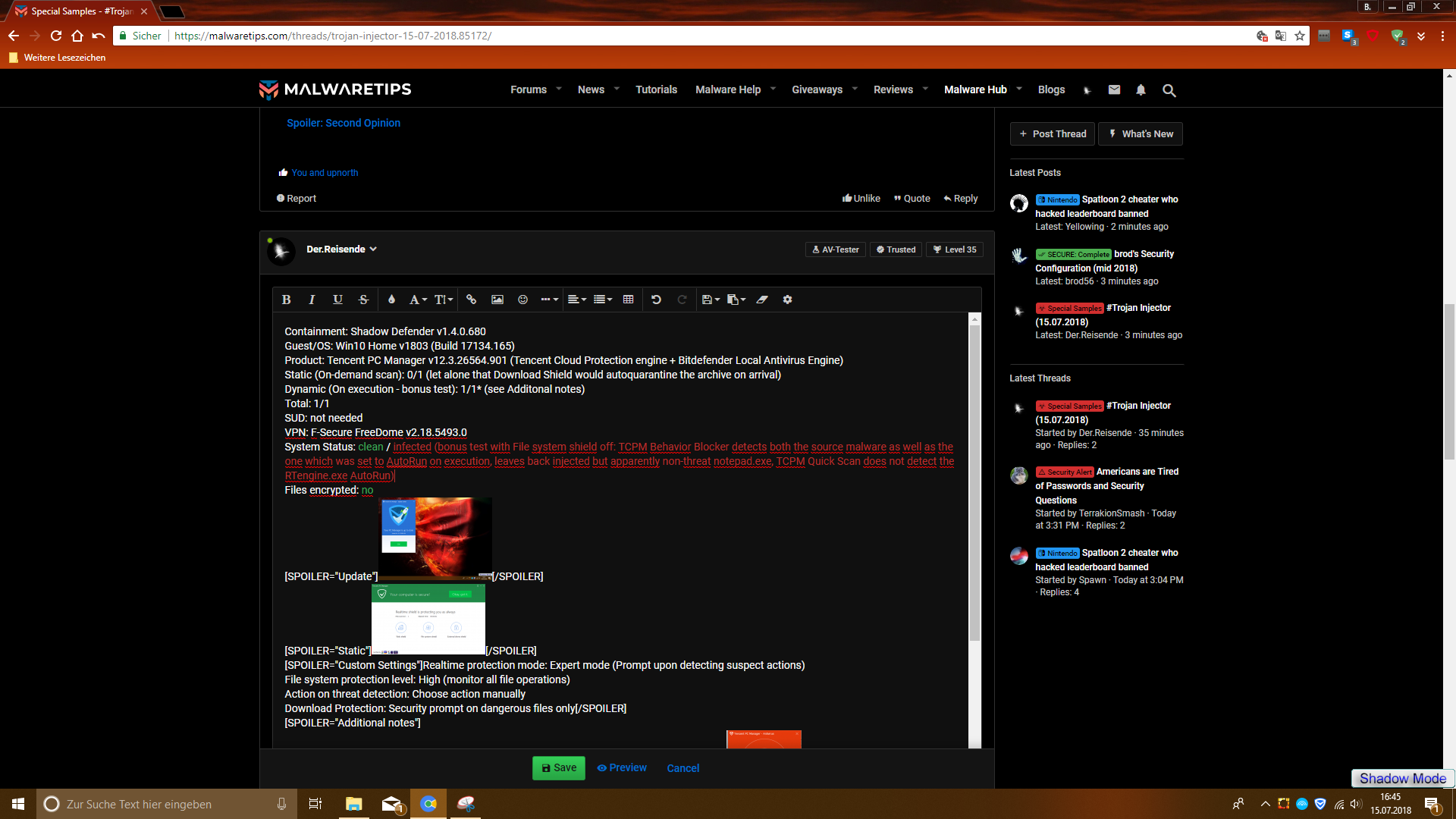The width and height of the screenshot is (1456, 819).
Task: Open the smilies picker
Action: point(522,300)
